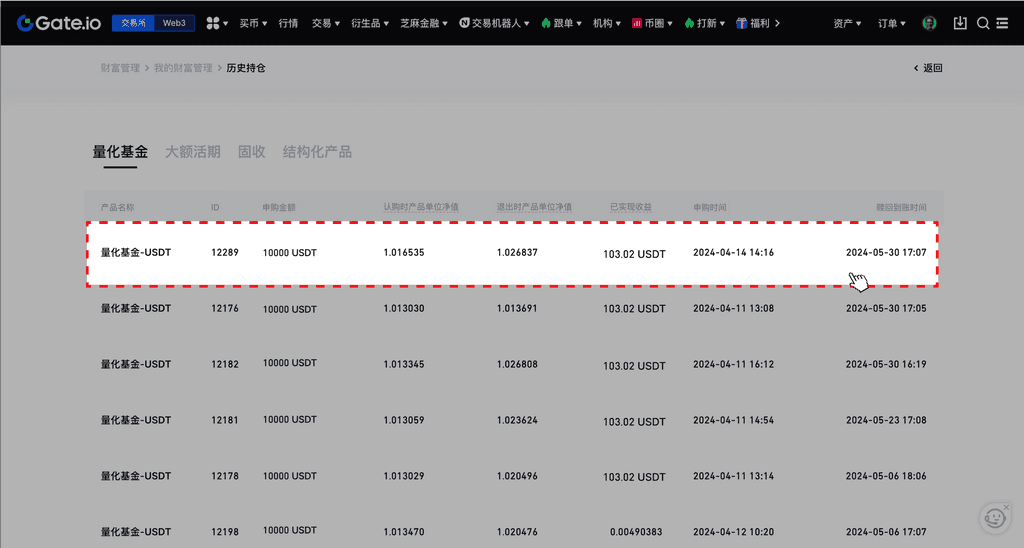Open the hamburger menu icon in header
The height and width of the screenshot is (548, 1024).
click(x=1002, y=23)
